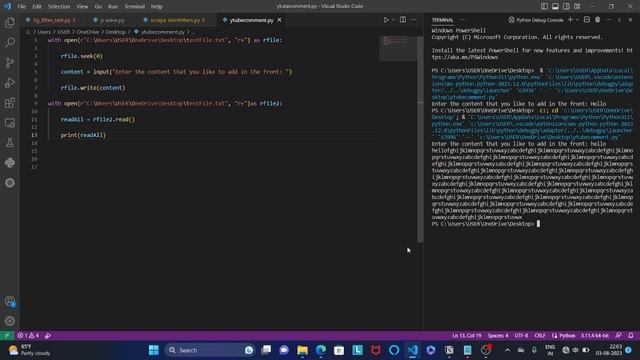Open the Accounts icon in activity bar

(10, 301)
